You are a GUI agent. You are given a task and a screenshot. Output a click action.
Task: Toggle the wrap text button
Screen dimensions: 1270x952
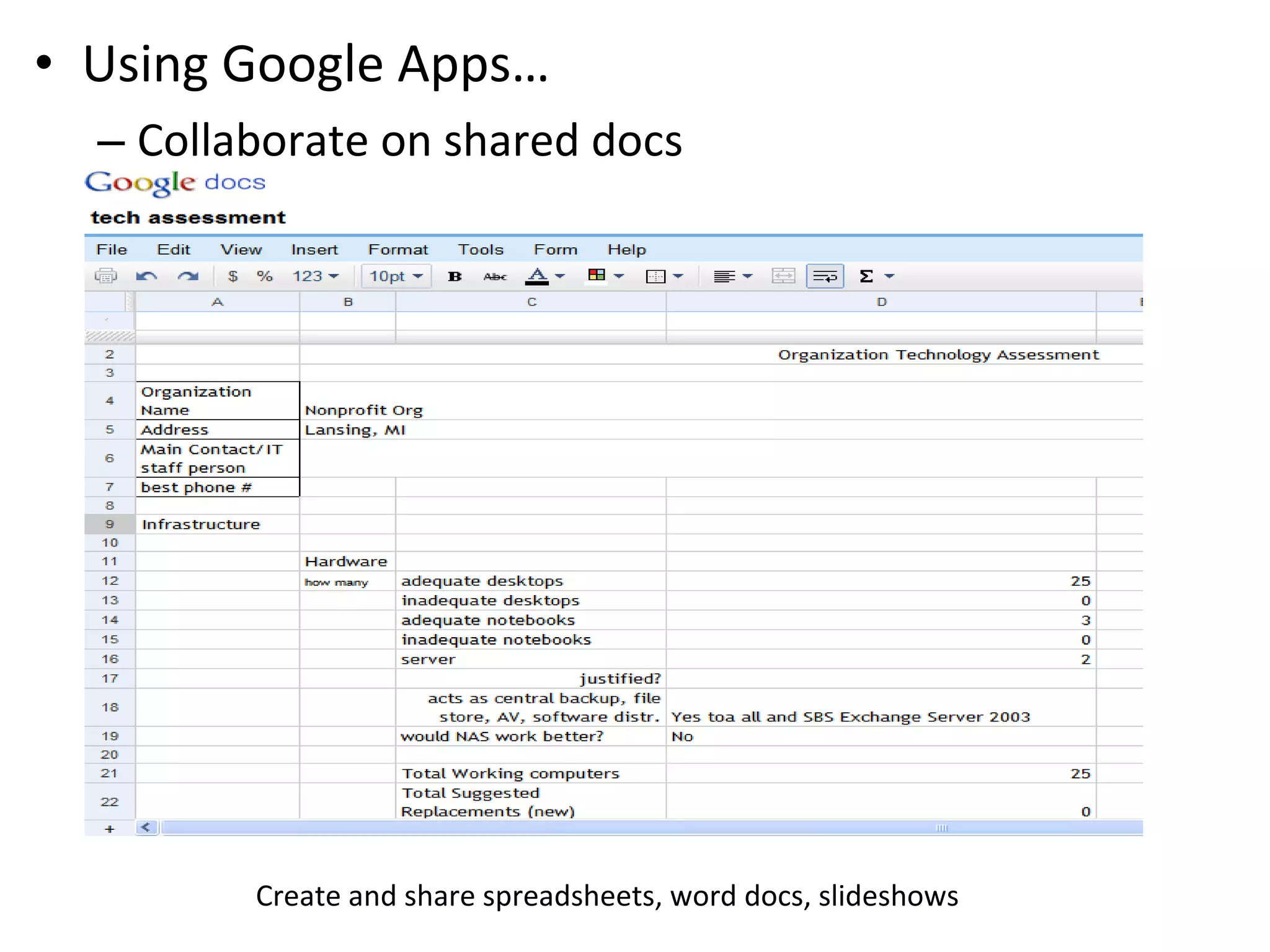coord(825,276)
